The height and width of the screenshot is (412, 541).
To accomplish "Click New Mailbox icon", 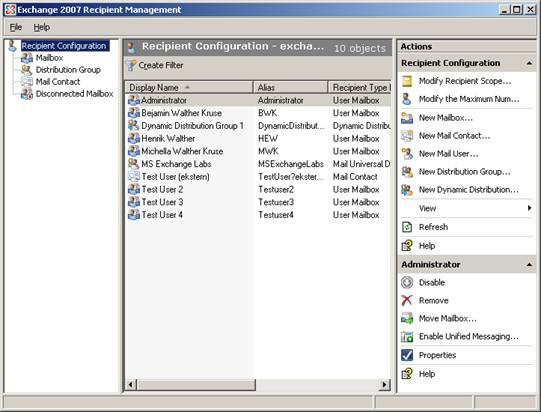I will pos(407,118).
